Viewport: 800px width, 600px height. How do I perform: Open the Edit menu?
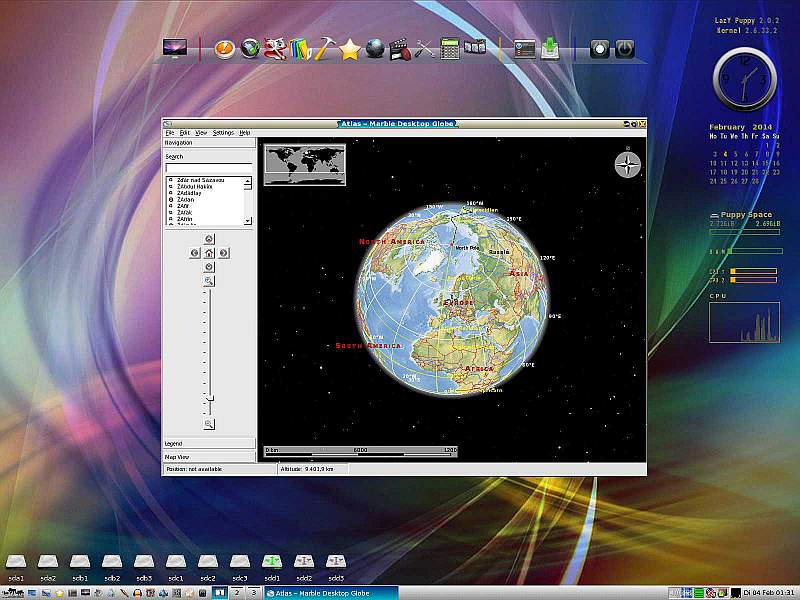pos(185,133)
